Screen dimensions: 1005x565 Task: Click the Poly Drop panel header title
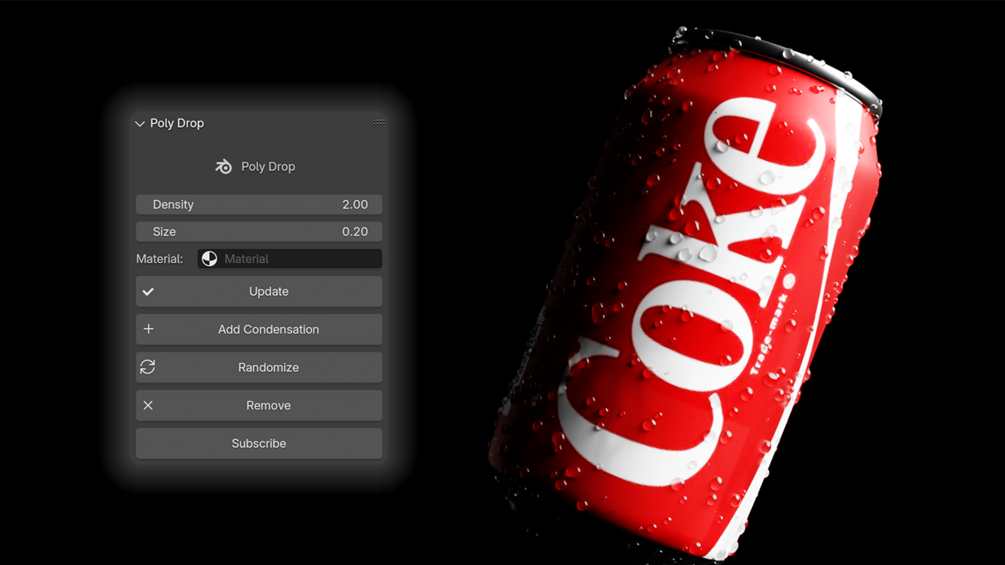tap(177, 123)
